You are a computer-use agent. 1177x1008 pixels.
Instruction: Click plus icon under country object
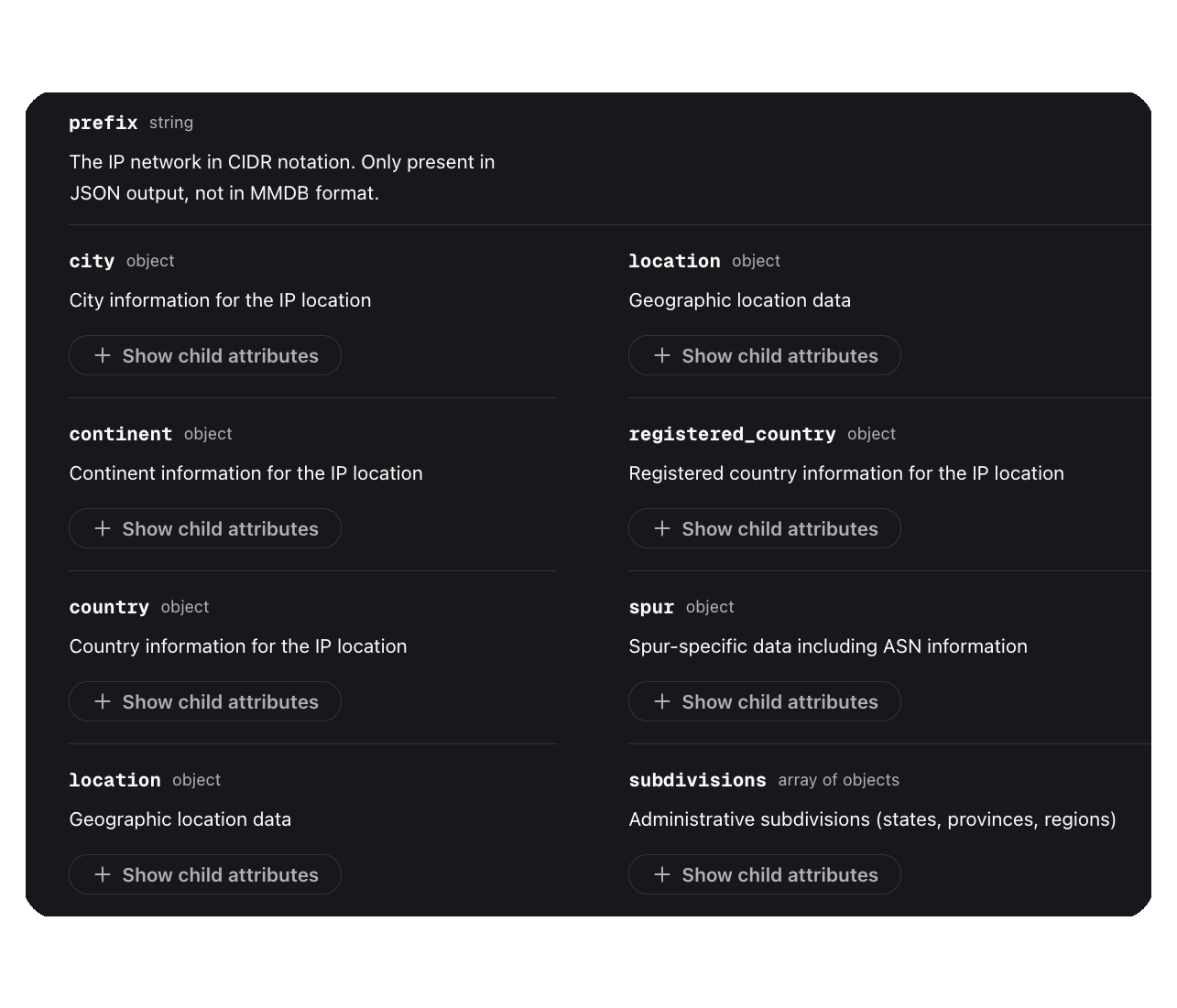coord(103,701)
